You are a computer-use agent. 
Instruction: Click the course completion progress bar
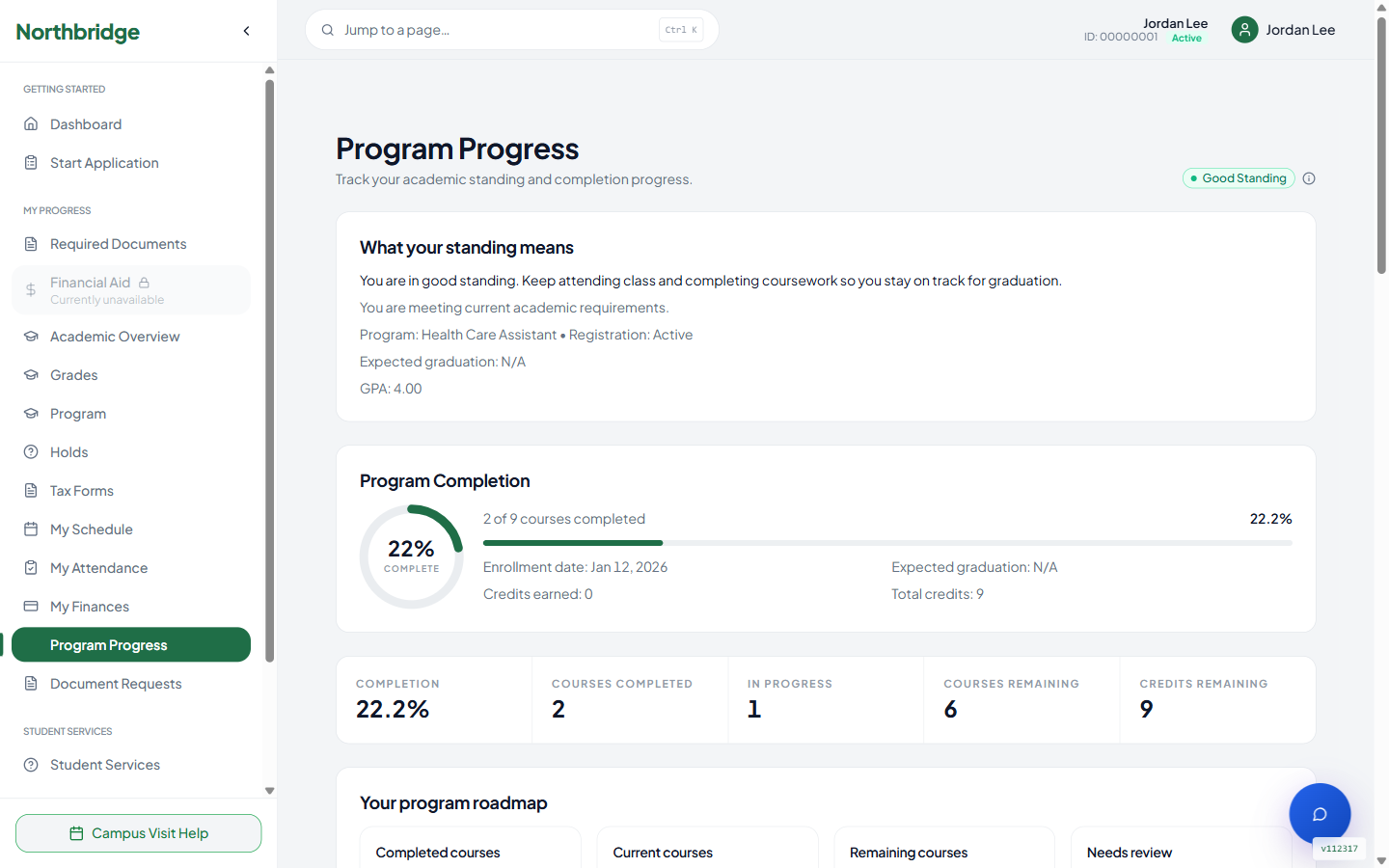[887, 543]
